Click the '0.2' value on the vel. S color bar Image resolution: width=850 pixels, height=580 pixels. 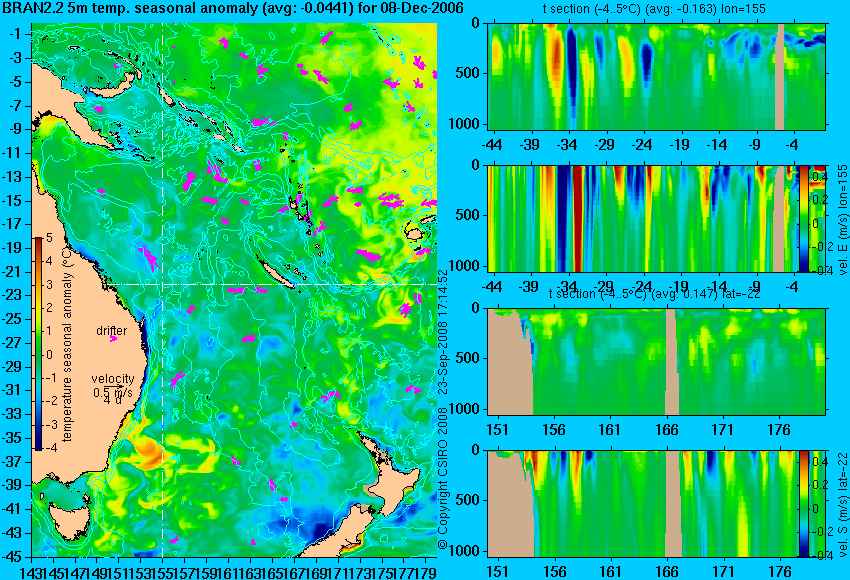click(818, 485)
